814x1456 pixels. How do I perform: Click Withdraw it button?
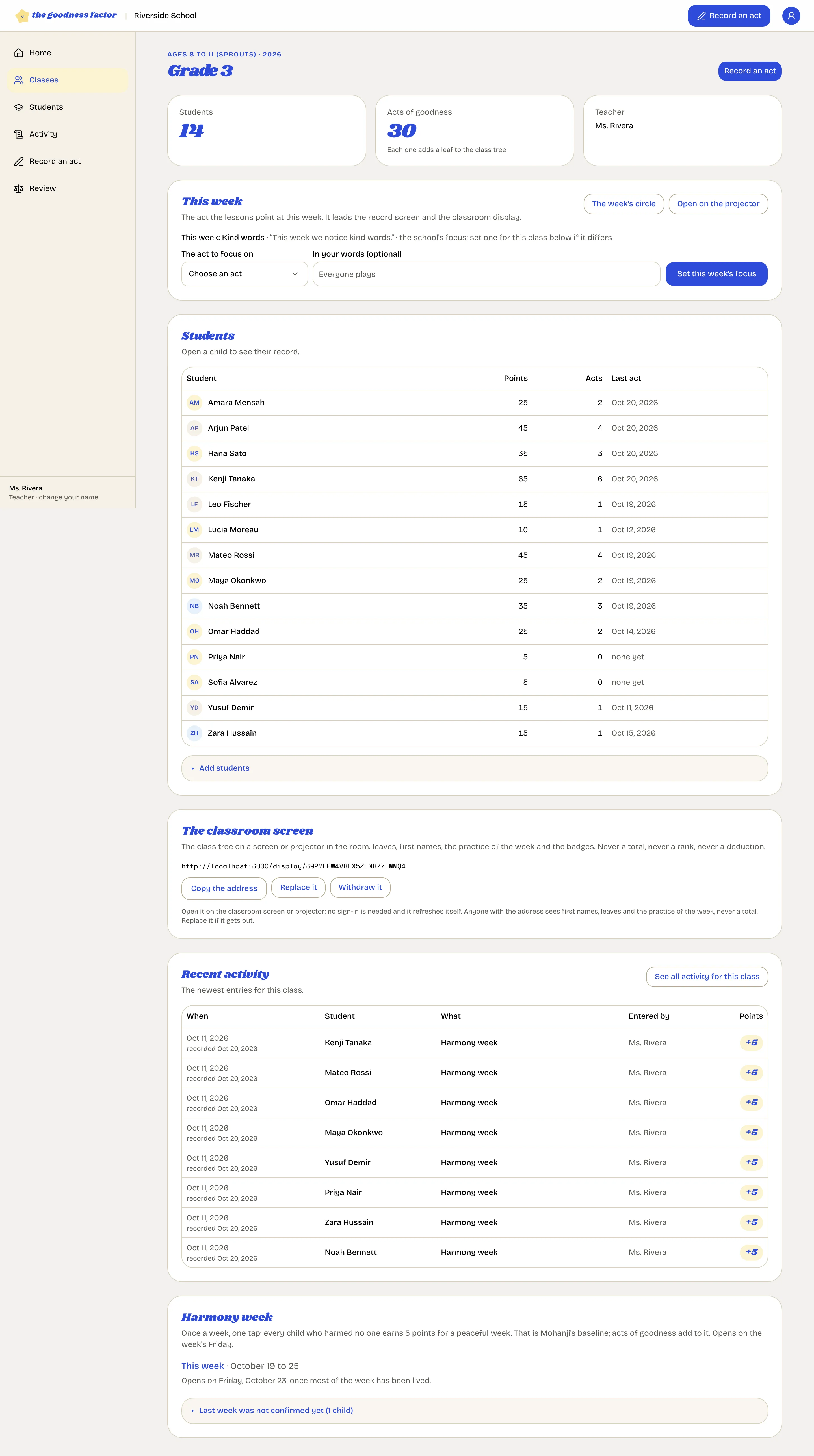360,887
